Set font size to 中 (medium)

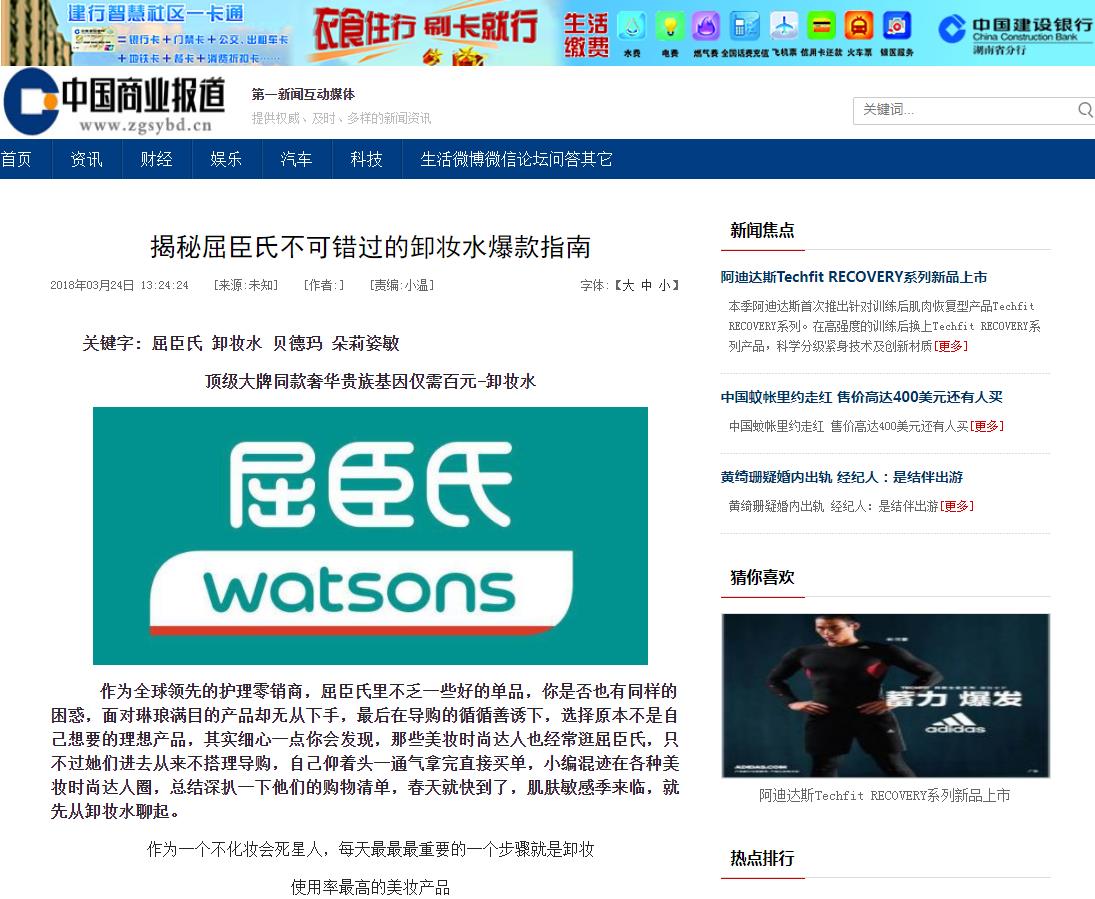pyautogui.click(x=646, y=285)
